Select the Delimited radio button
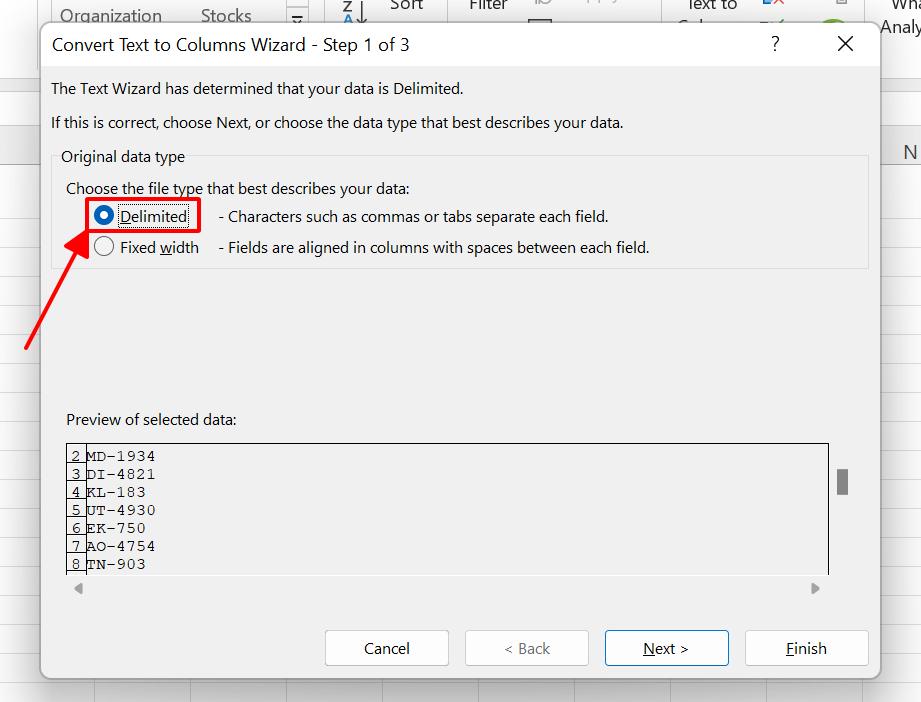Viewport: 921px width, 702px height. pyautogui.click(x=104, y=216)
